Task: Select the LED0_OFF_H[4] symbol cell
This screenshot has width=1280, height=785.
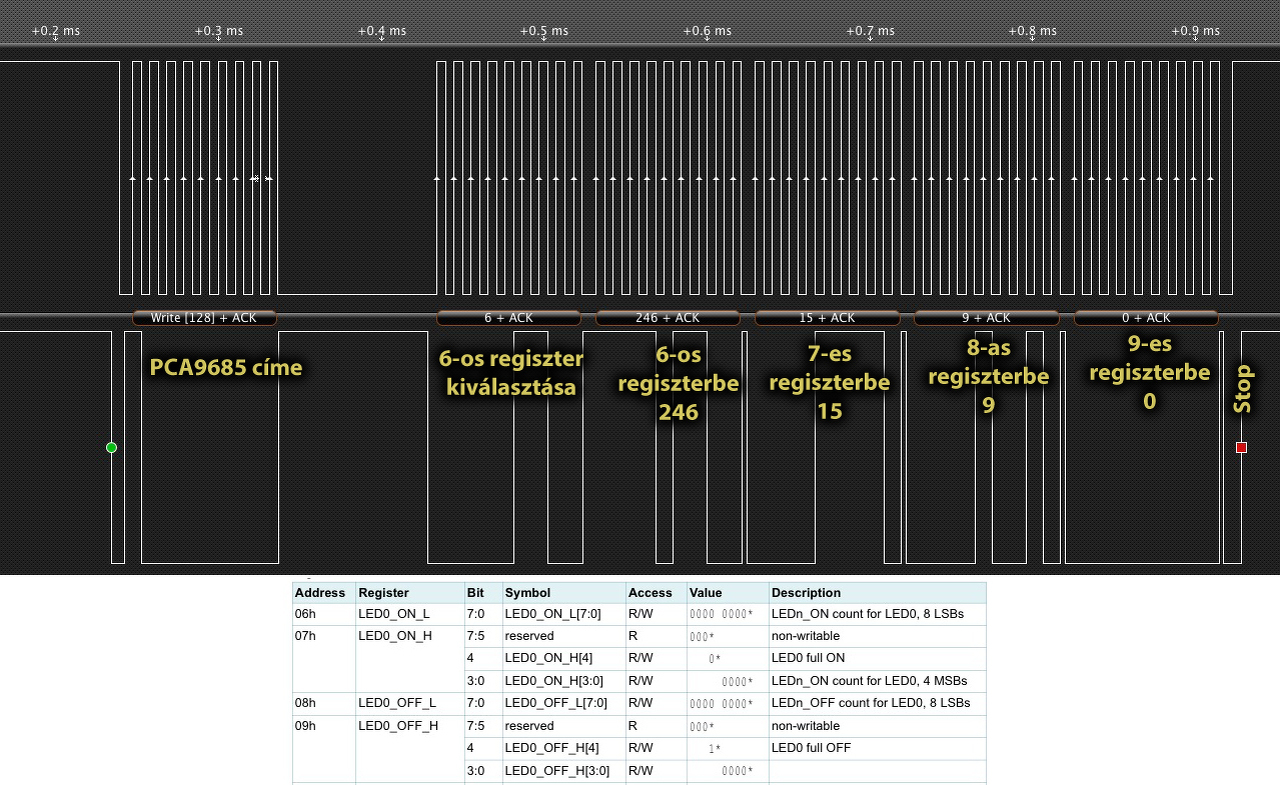Action: [564, 748]
